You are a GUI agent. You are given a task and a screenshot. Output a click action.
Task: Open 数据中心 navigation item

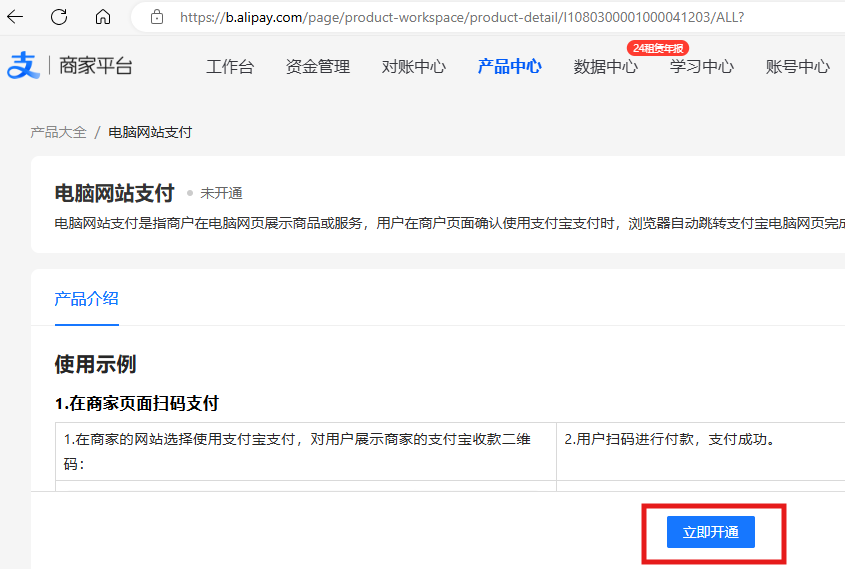pyautogui.click(x=606, y=67)
